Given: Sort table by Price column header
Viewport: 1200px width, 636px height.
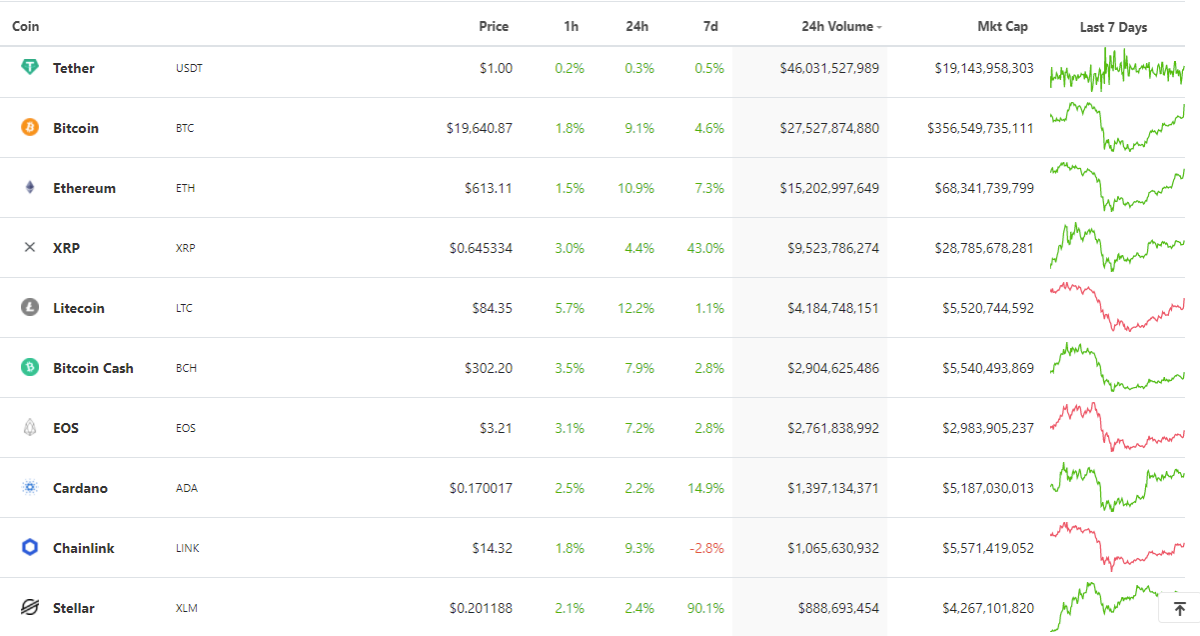Looking at the screenshot, I should 494,27.
